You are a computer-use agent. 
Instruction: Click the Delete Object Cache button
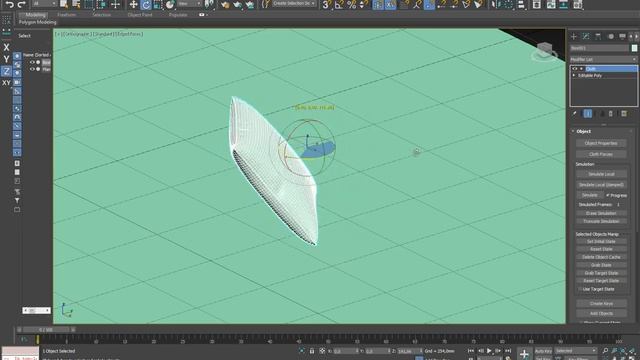coord(601,257)
